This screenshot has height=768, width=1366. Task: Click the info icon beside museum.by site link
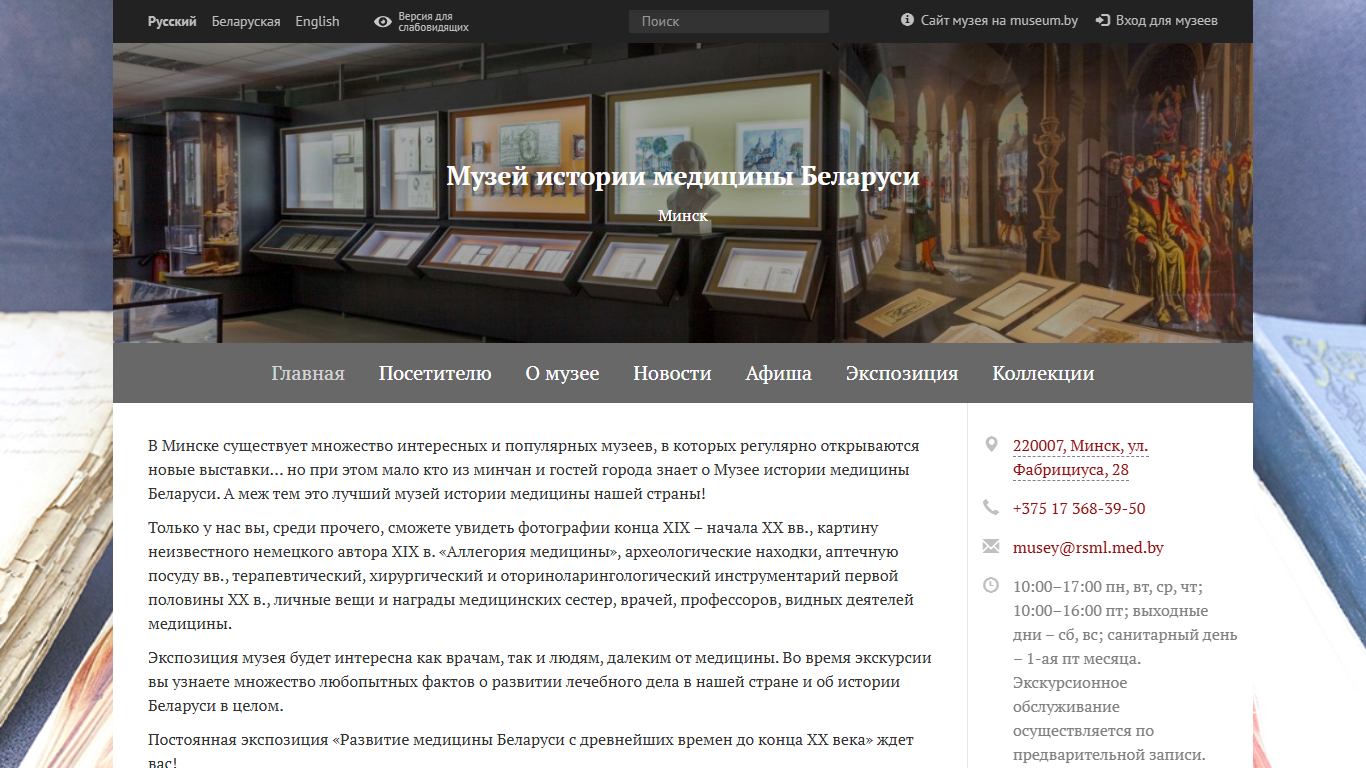pyautogui.click(x=907, y=20)
